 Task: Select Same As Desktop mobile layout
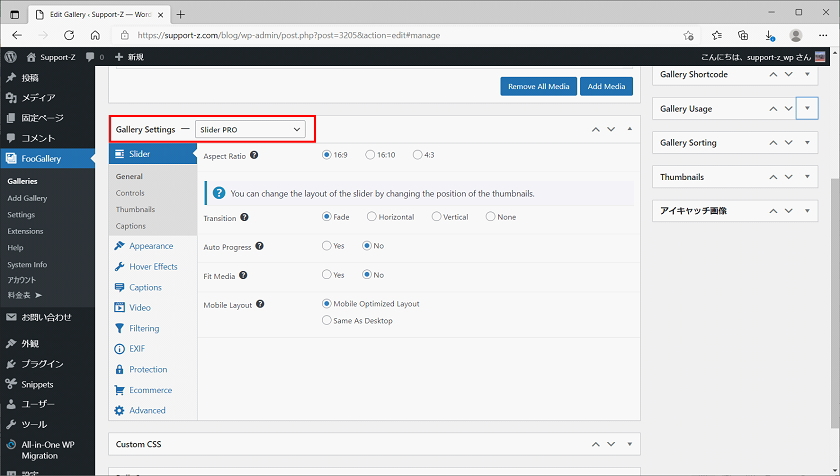tap(327, 320)
